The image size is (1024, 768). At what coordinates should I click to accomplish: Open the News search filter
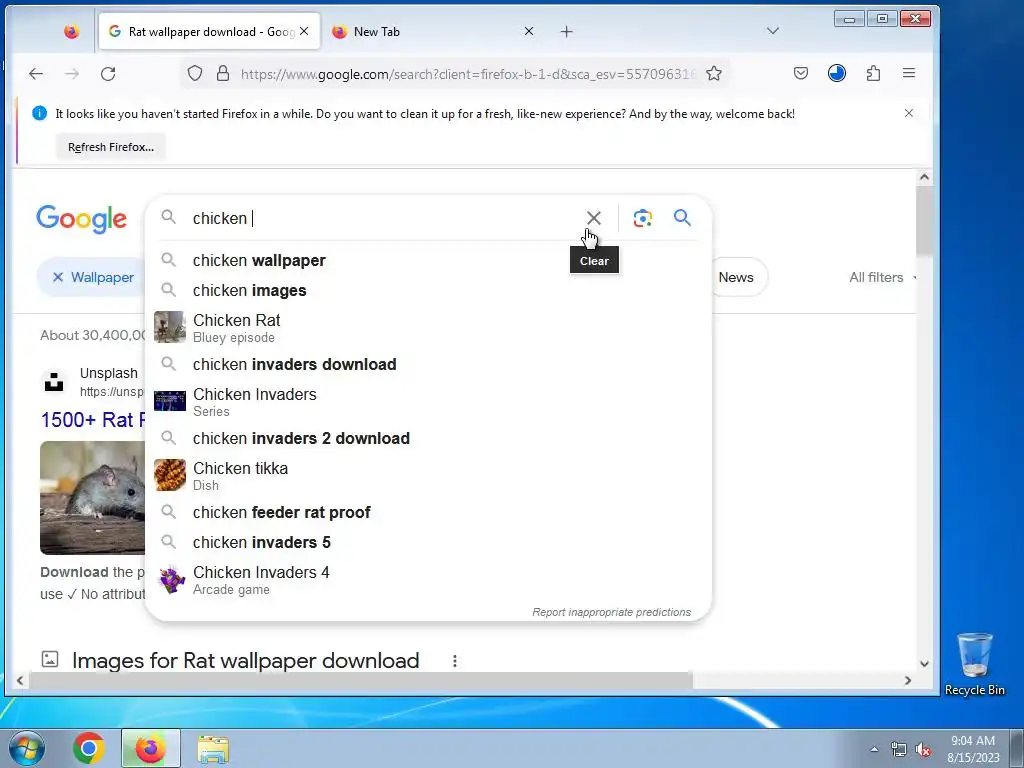pyautogui.click(x=736, y=277)
